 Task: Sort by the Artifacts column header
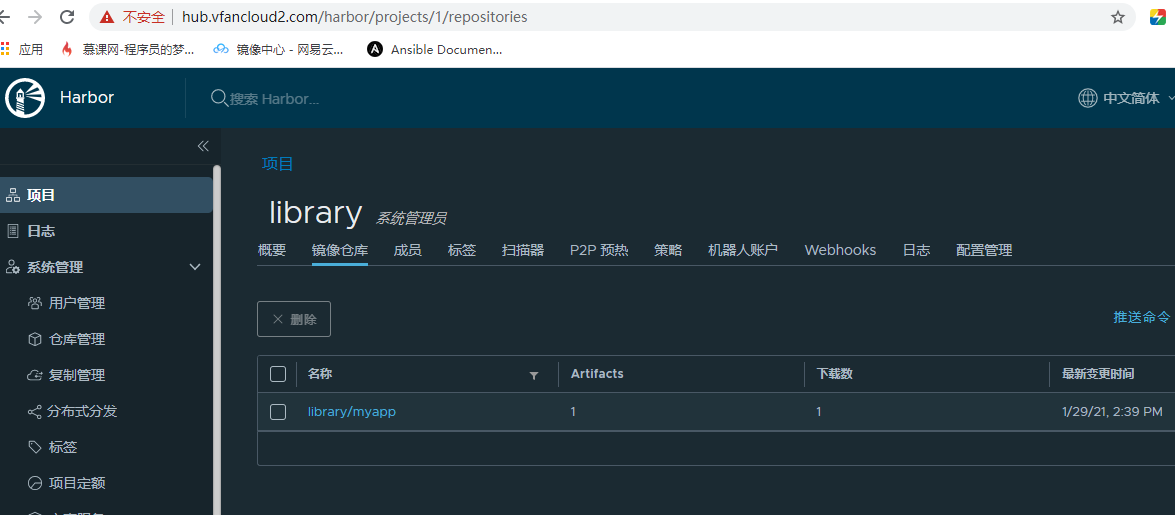597,373
